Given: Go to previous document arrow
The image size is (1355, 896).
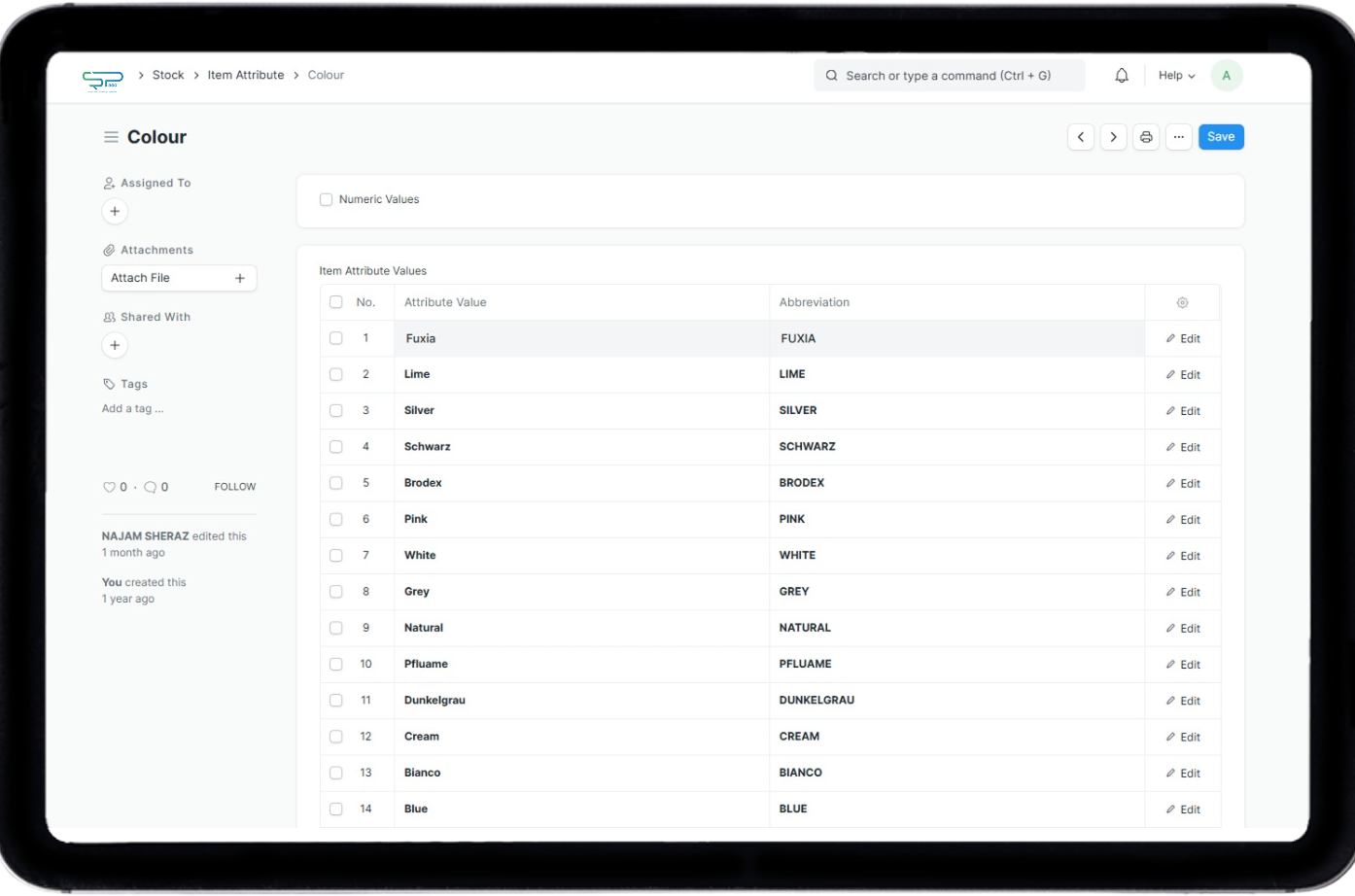Looking at the screenshot, I should tap(1081, 137).
